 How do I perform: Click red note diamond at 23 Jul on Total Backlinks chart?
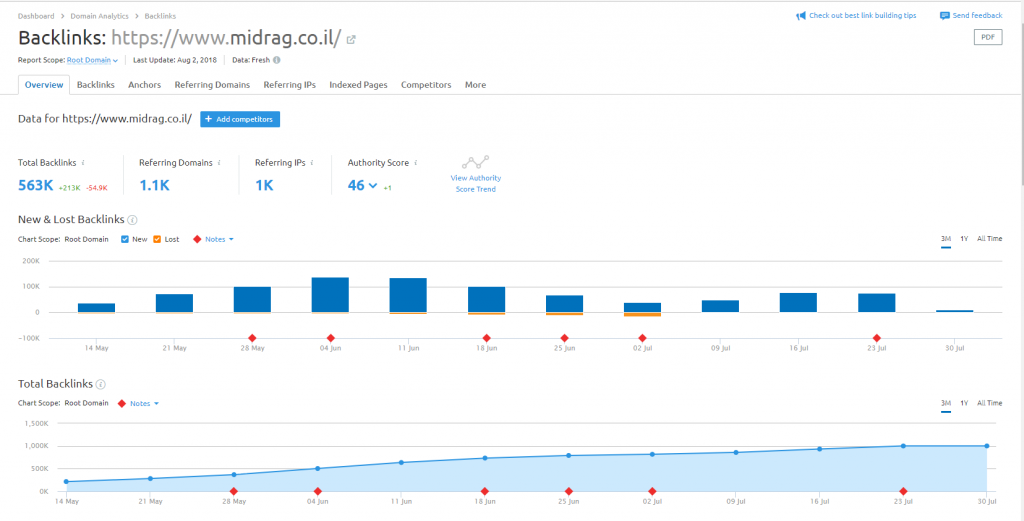pos(903,491)
